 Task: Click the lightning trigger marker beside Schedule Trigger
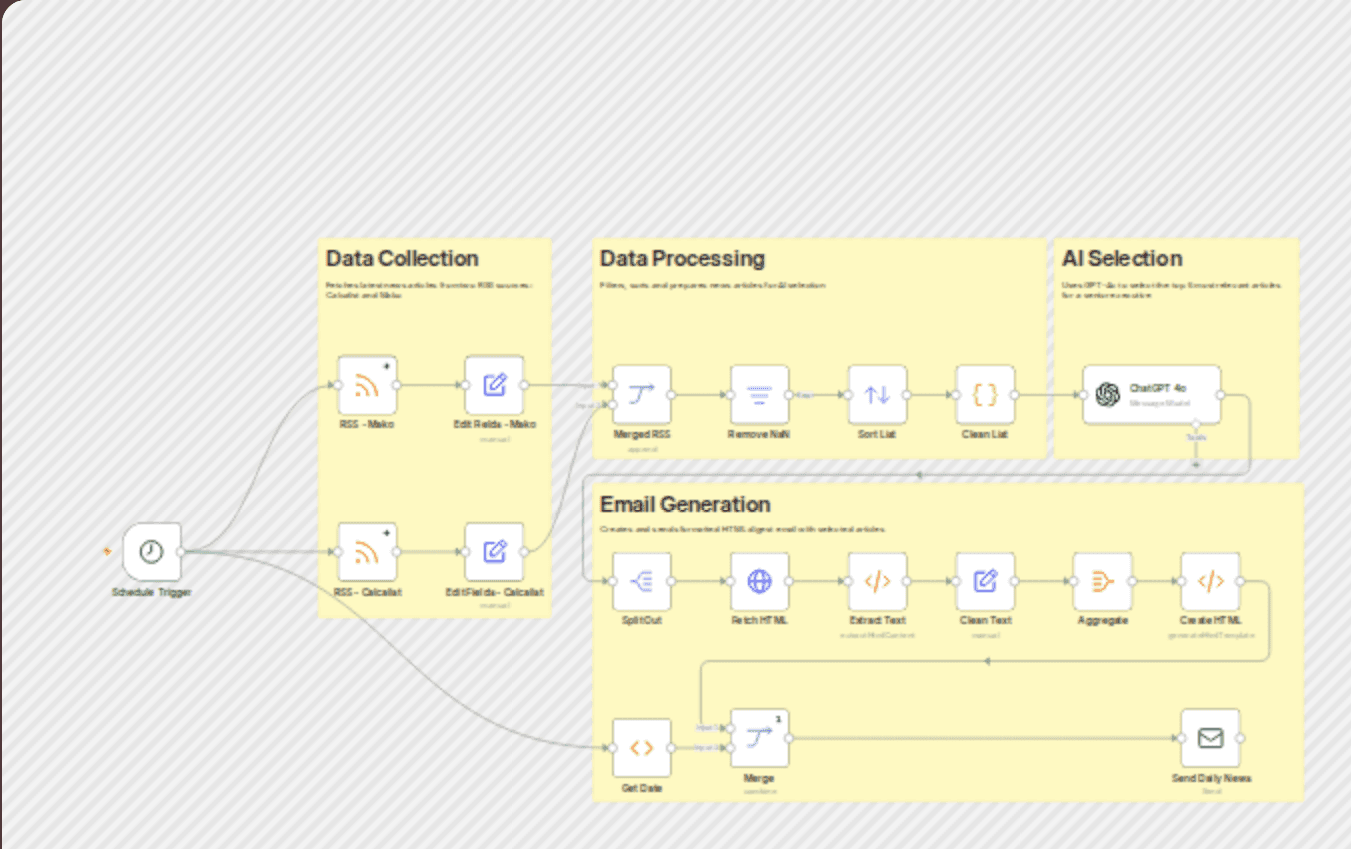point(108,551)
